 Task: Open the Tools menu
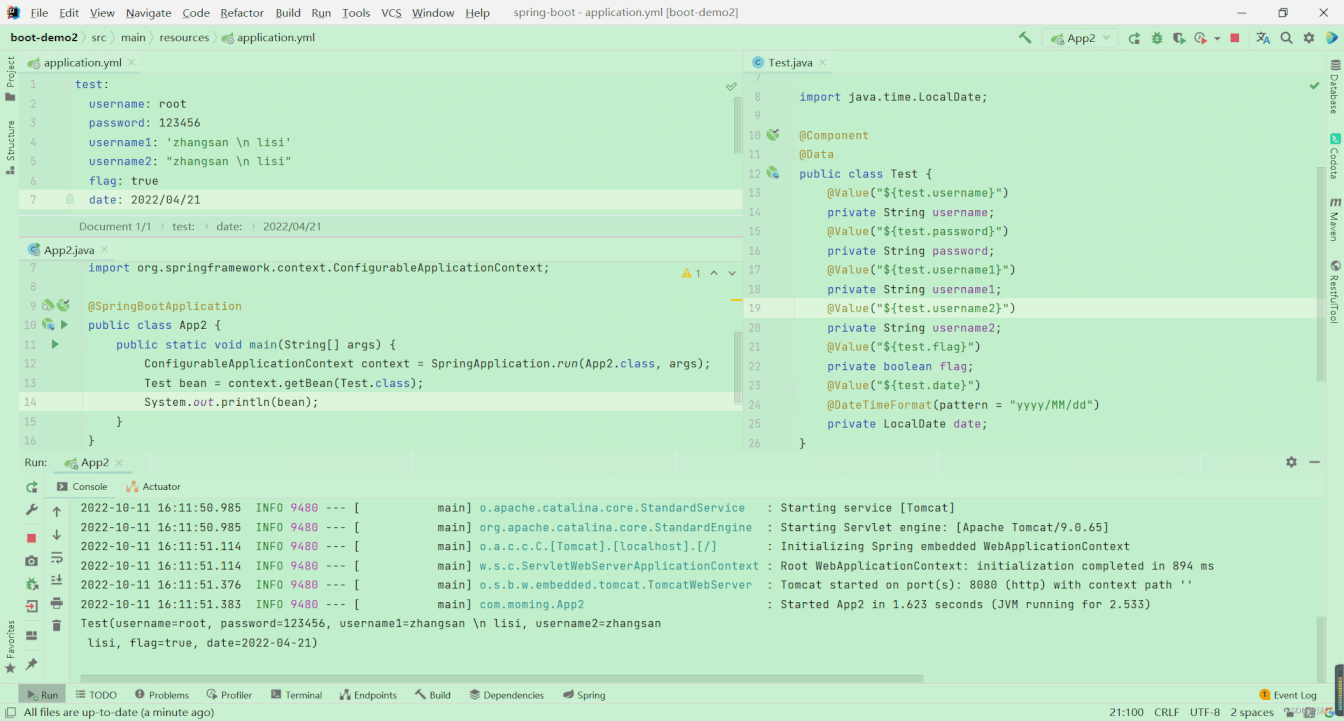(x=356, y=13)
